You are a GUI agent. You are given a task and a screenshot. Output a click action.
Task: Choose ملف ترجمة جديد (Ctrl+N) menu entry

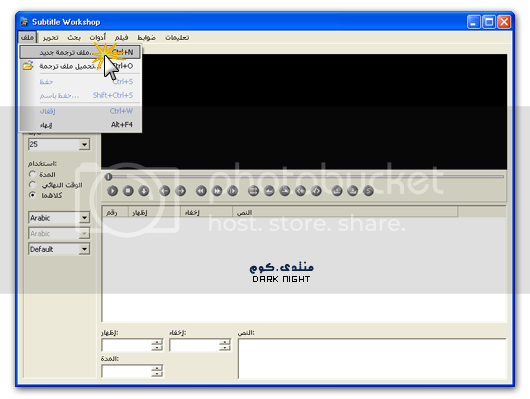tap(80, 52)
